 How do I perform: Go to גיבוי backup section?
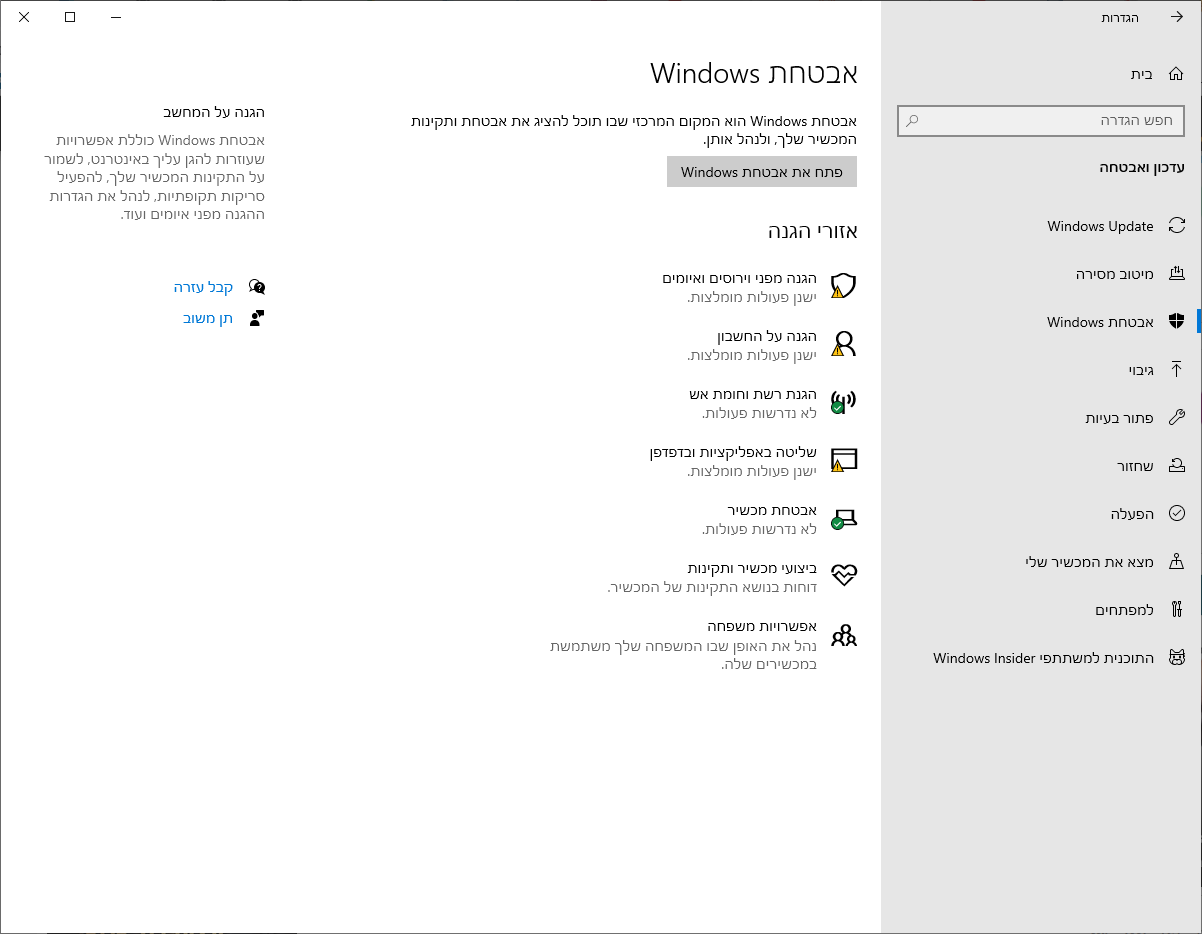[x=1141, y=370]
